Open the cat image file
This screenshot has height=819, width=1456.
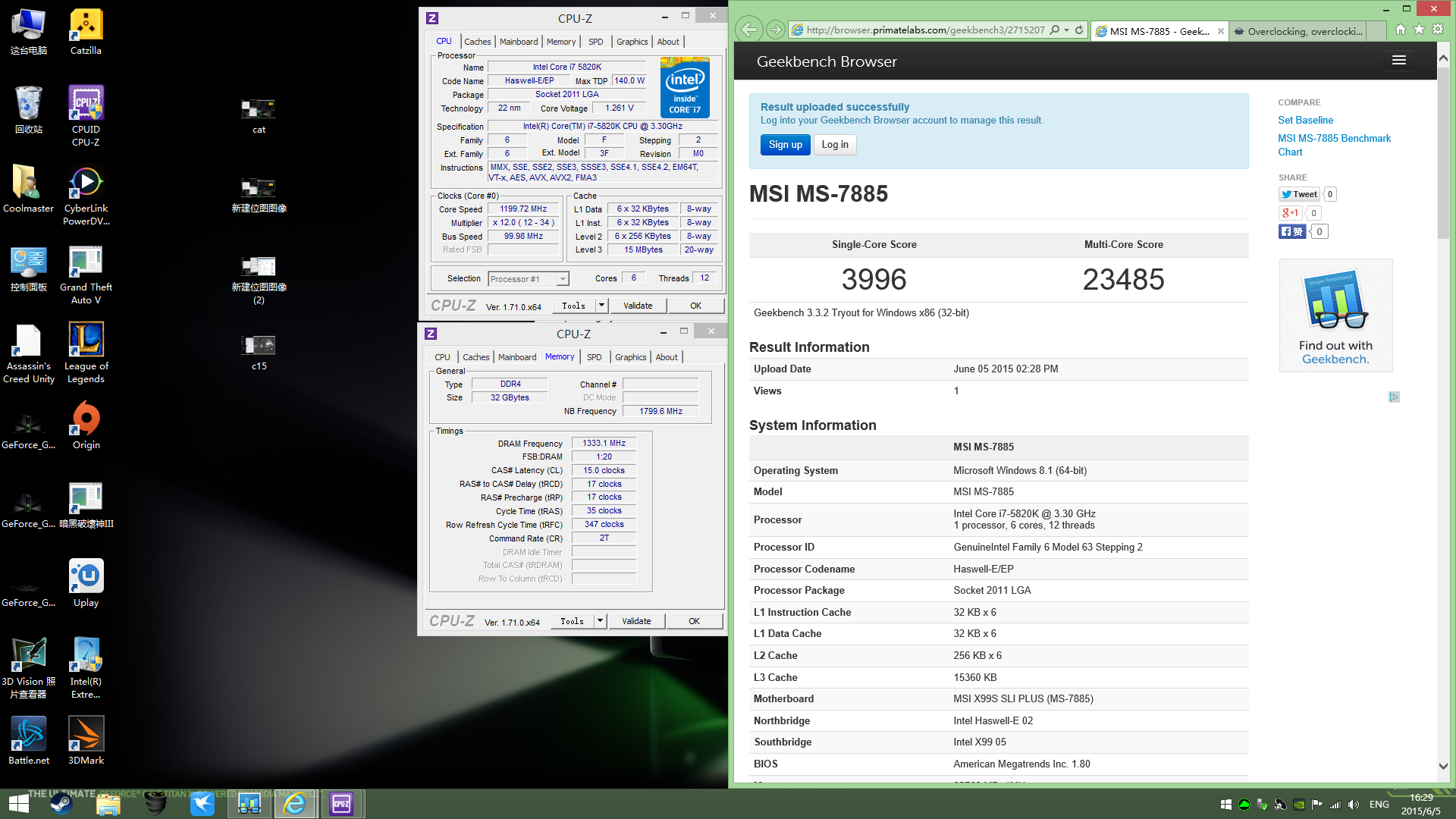(259, 116)
